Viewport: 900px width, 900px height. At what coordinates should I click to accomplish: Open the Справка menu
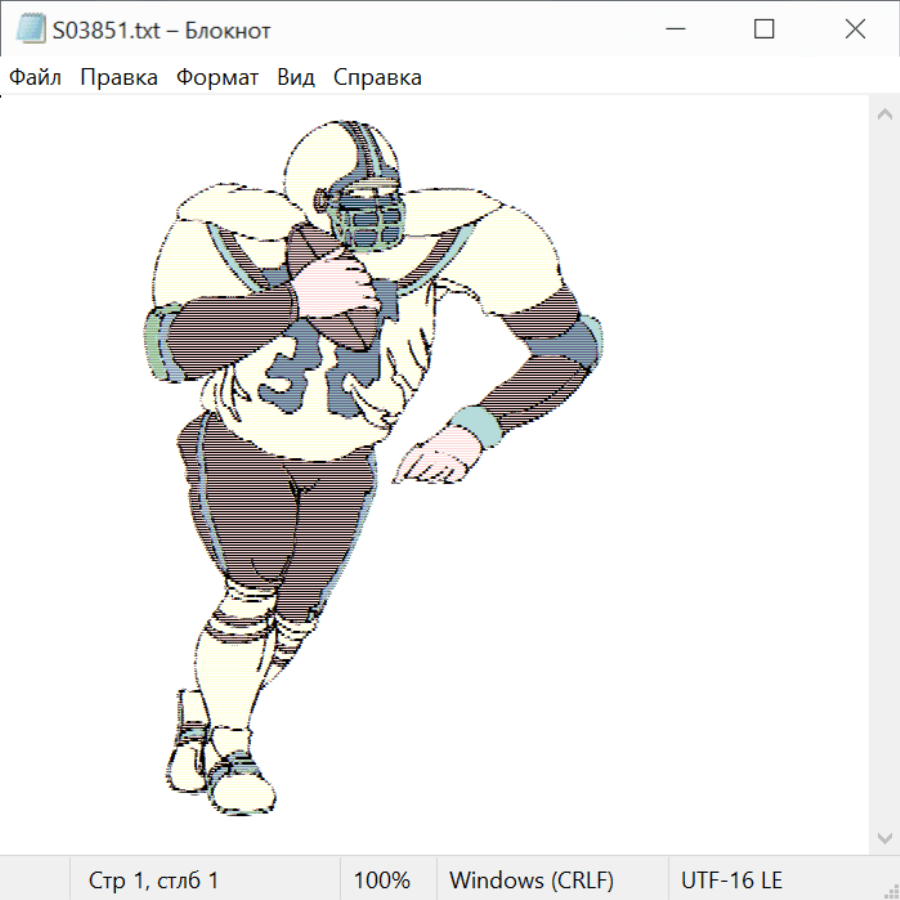tap(377, 77)
